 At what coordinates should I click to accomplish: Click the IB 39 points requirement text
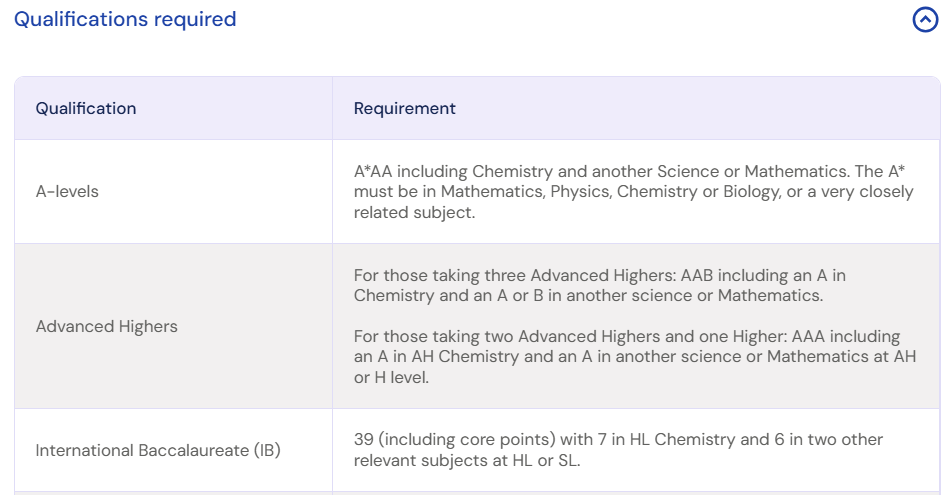tap(618, 450)
